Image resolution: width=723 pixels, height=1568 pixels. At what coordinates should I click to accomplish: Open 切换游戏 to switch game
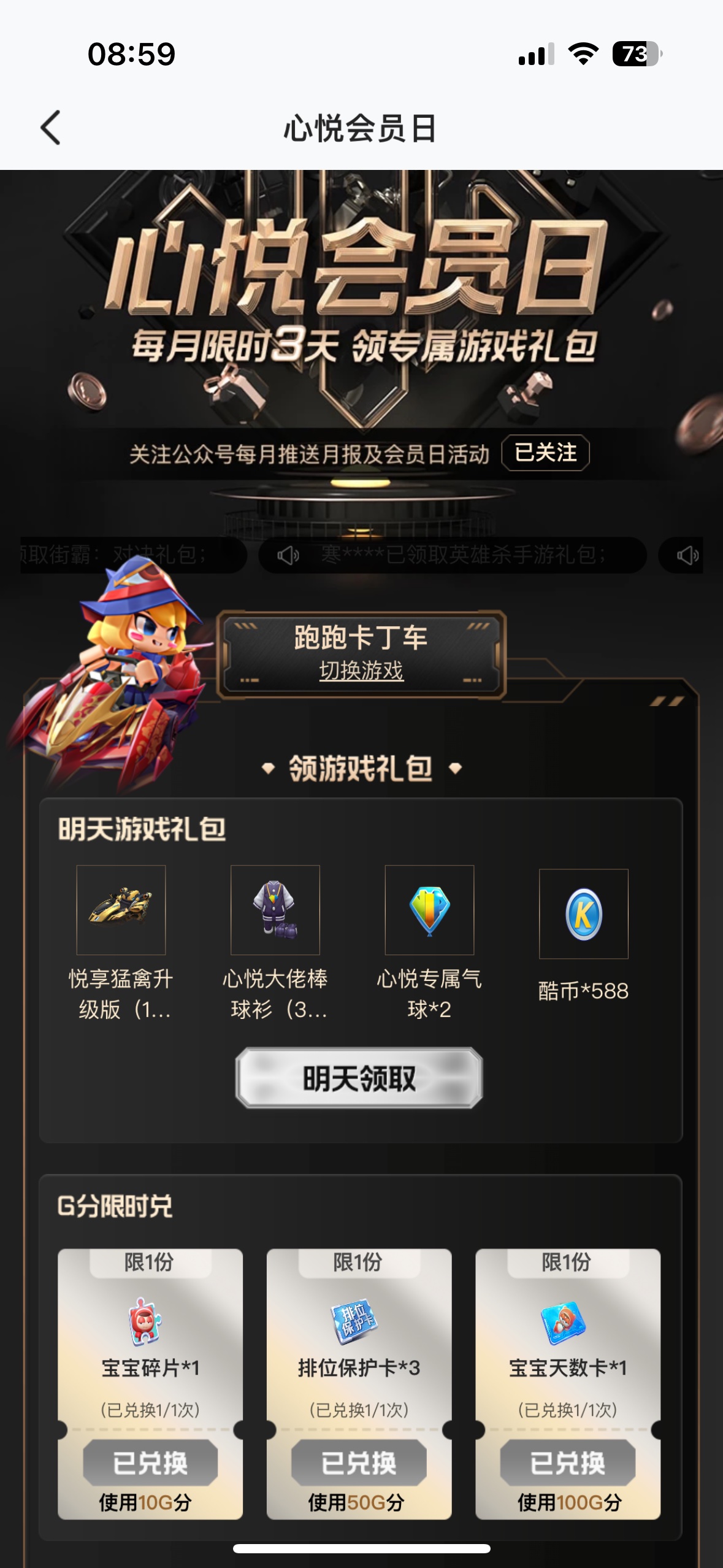tap(361, 671)
